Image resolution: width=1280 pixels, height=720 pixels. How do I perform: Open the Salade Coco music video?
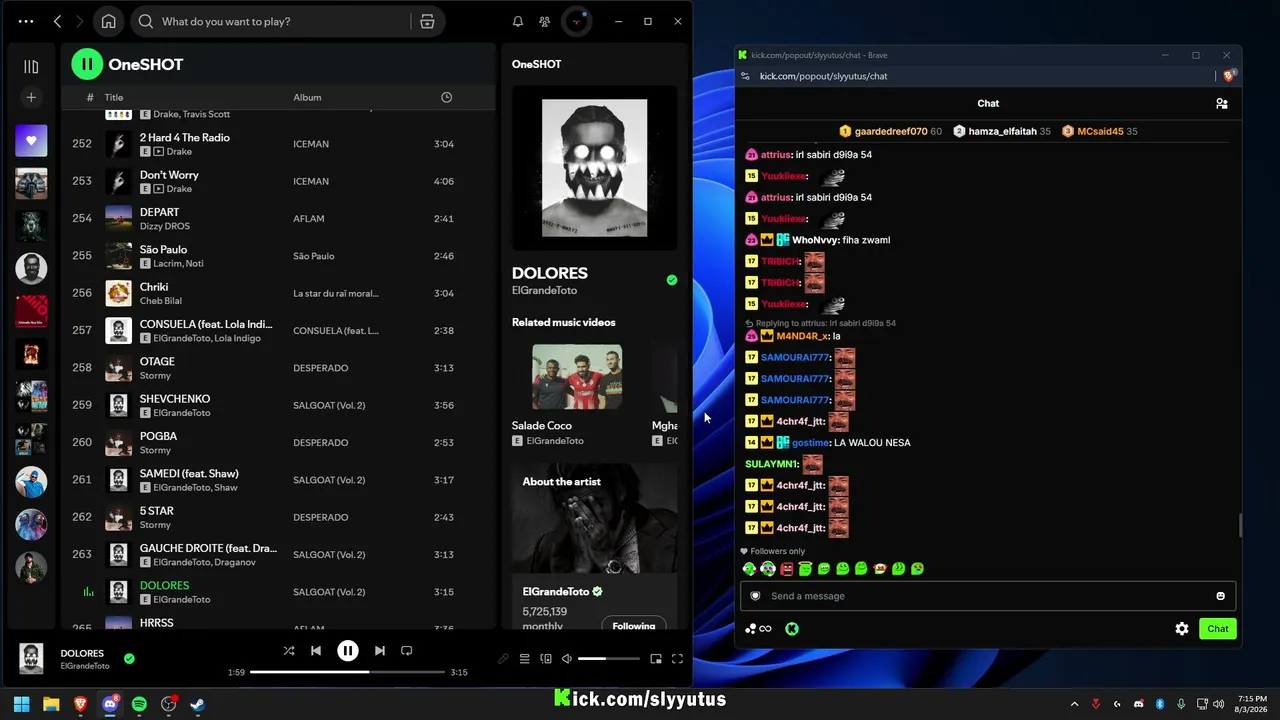(x=577, y=377)
